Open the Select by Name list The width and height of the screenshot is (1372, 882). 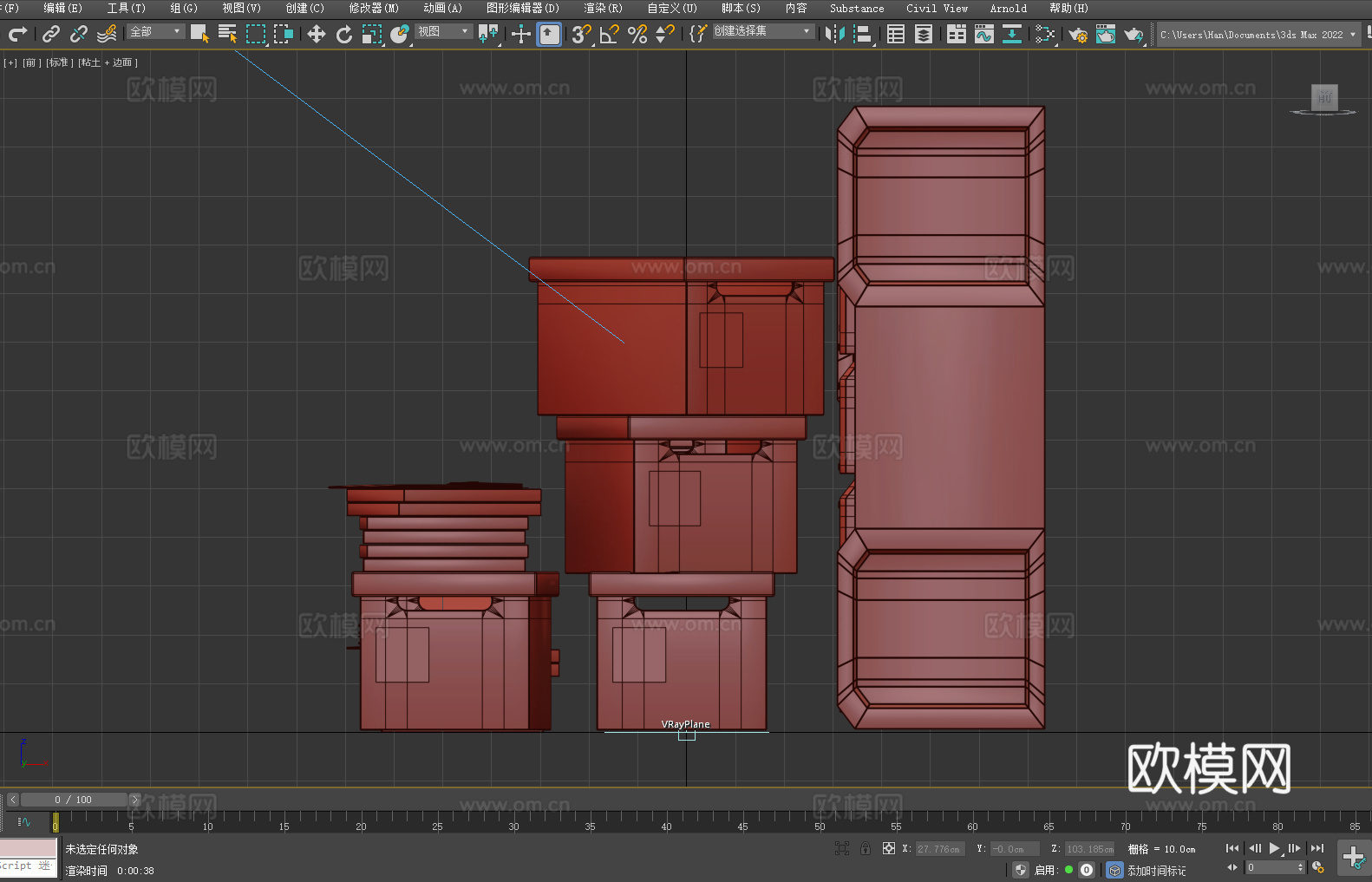click(227, 34)
